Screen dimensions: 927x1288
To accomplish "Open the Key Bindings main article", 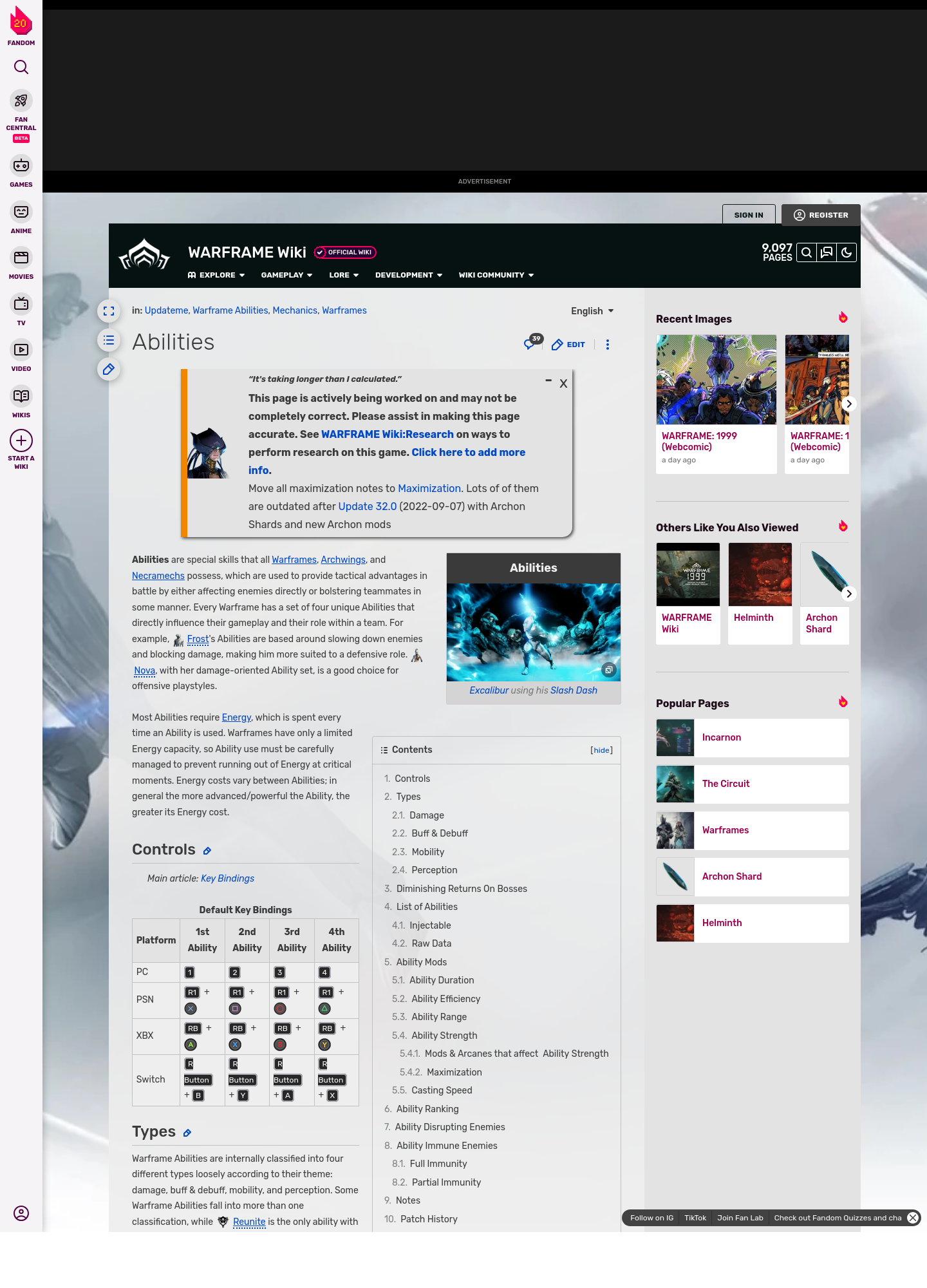I will pos(228,878).
